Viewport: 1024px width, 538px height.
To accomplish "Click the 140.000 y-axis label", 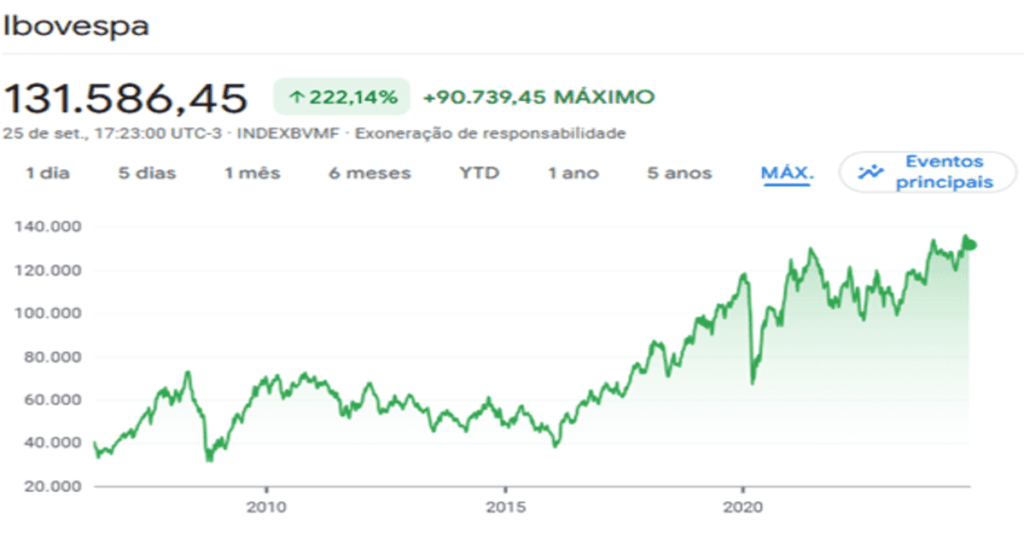I will 48,227.
